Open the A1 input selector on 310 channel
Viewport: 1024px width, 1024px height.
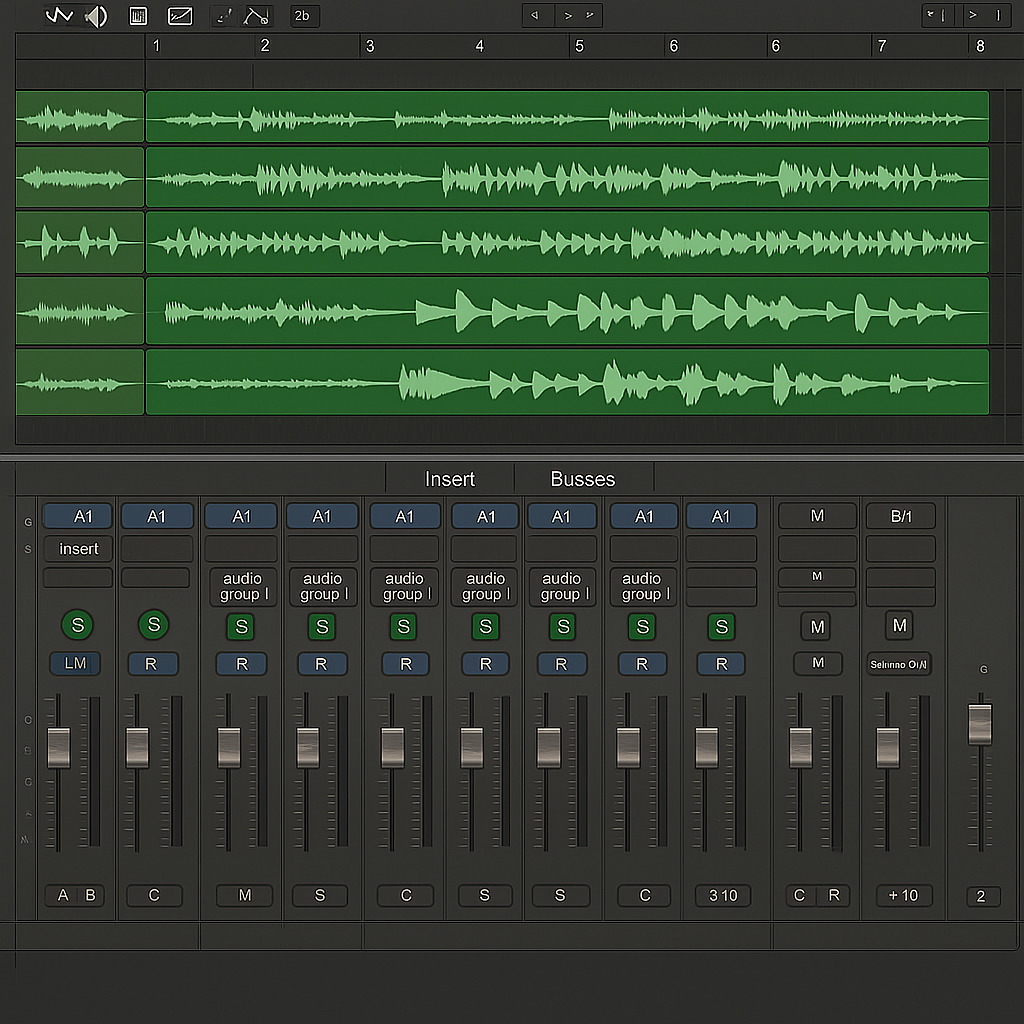pos(721,516)
